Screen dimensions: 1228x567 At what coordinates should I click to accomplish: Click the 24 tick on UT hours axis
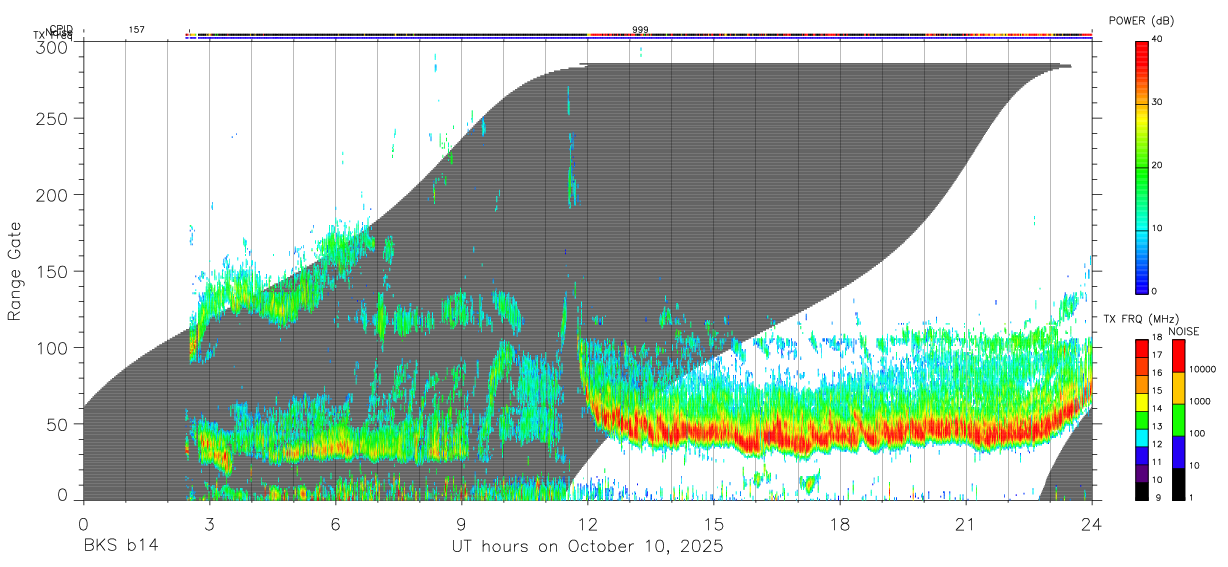click(x=1092, y=524)
